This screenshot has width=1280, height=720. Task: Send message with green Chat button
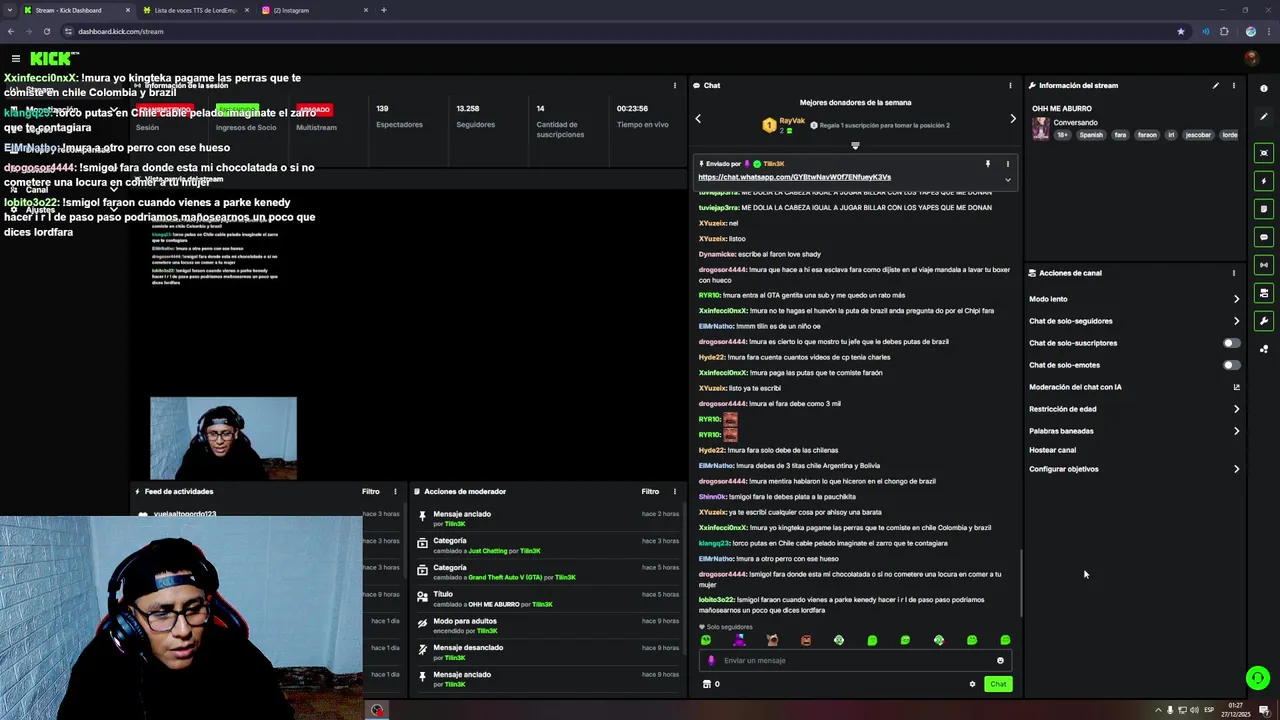998,684
